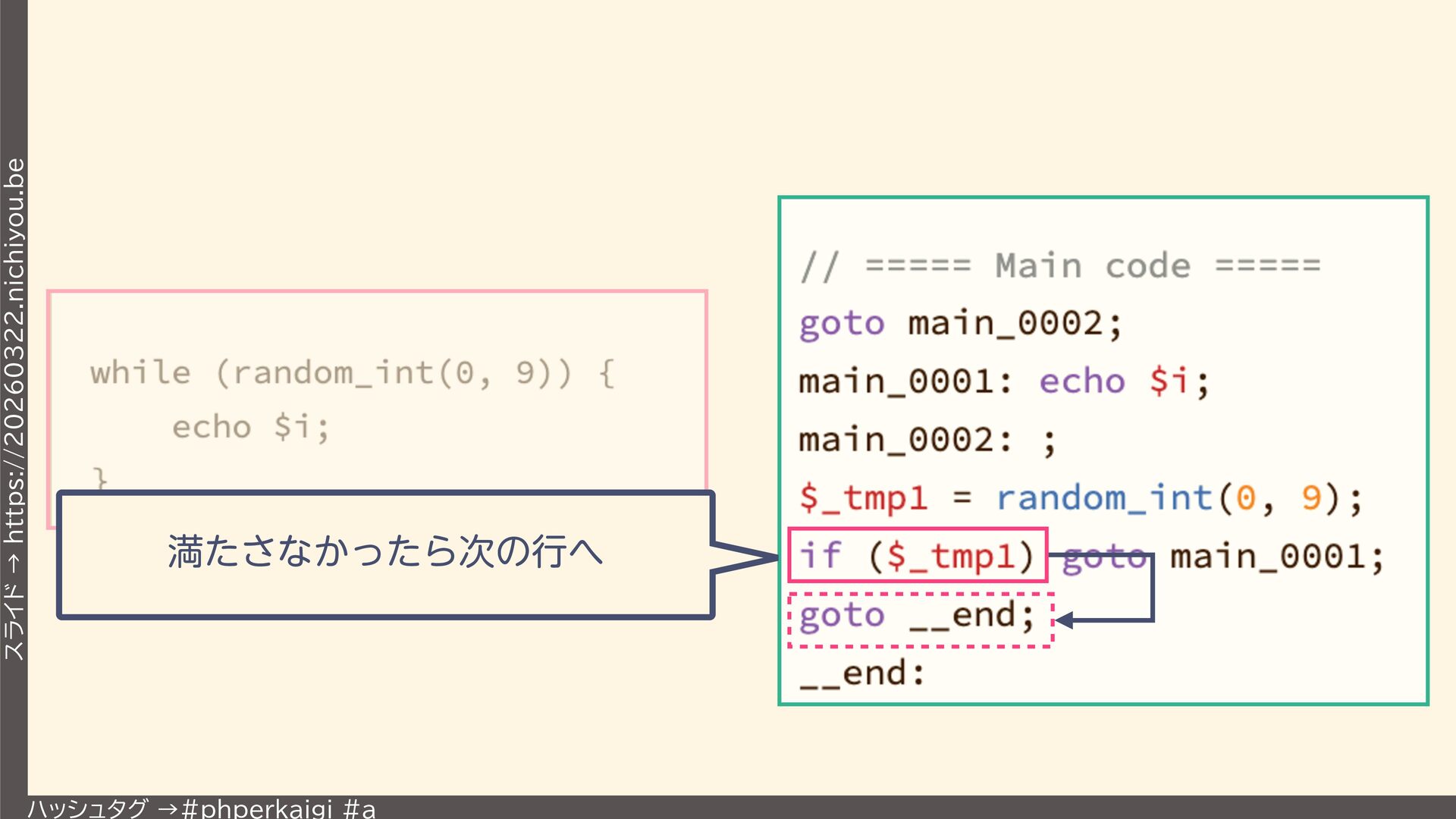Viewport: 1456px width, 819px height.
Task: Click the highlighted if ($_tmp1) box
Action: [x=918, y=556]
